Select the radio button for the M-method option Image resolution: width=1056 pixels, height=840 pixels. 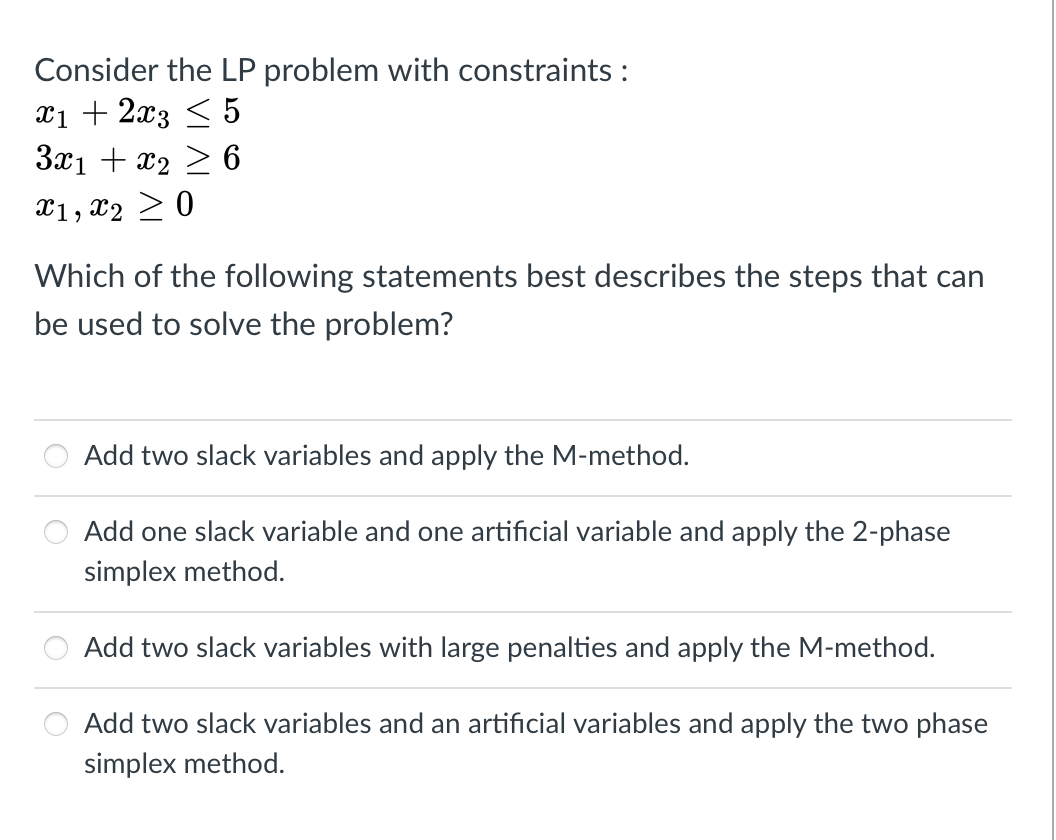tap(56, 456)
